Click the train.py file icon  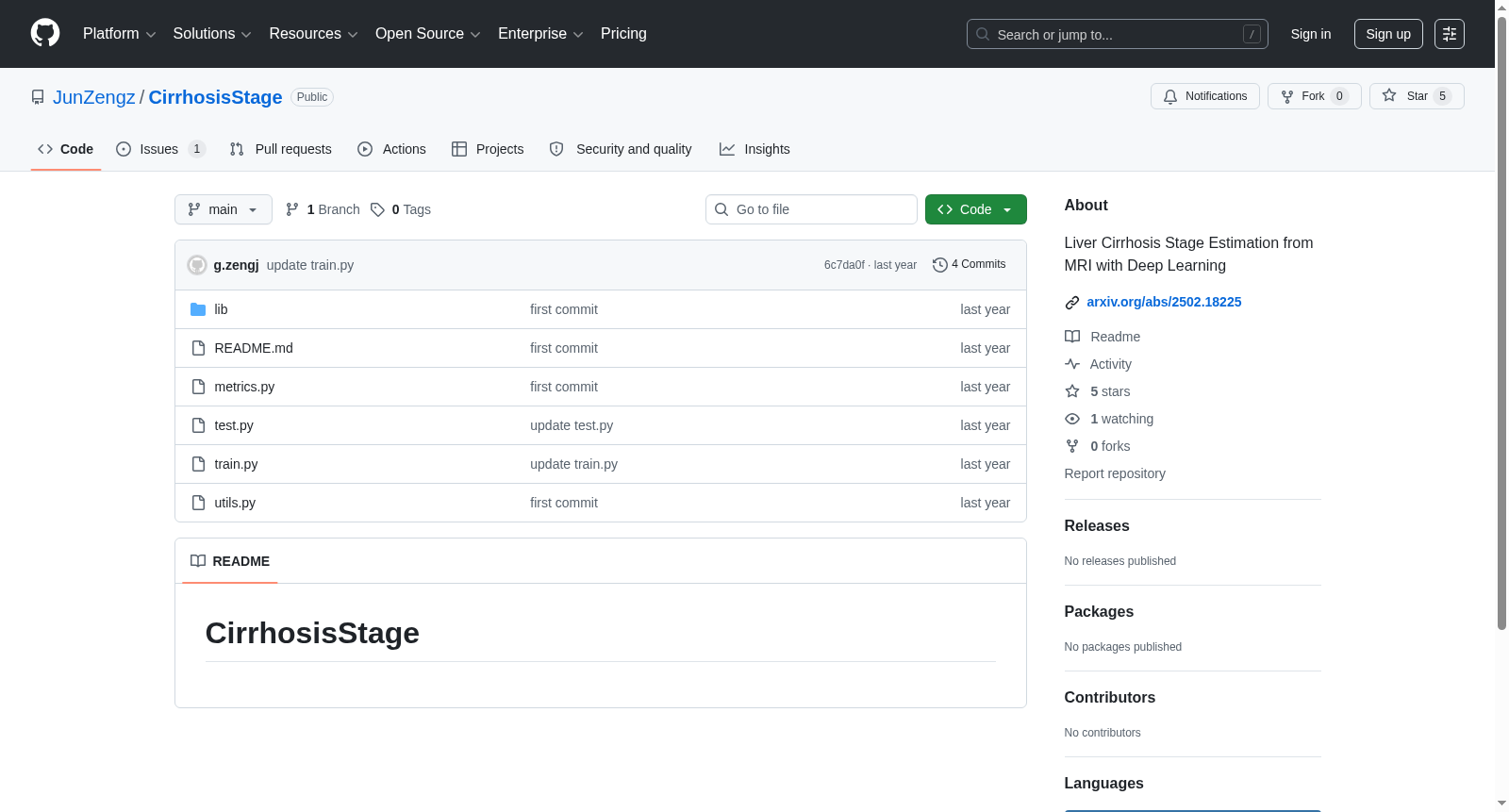pyautogui.click(x=198, y=464)
